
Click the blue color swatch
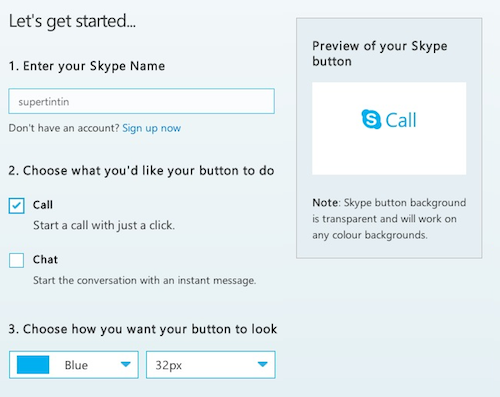click(x=33, y=365)
